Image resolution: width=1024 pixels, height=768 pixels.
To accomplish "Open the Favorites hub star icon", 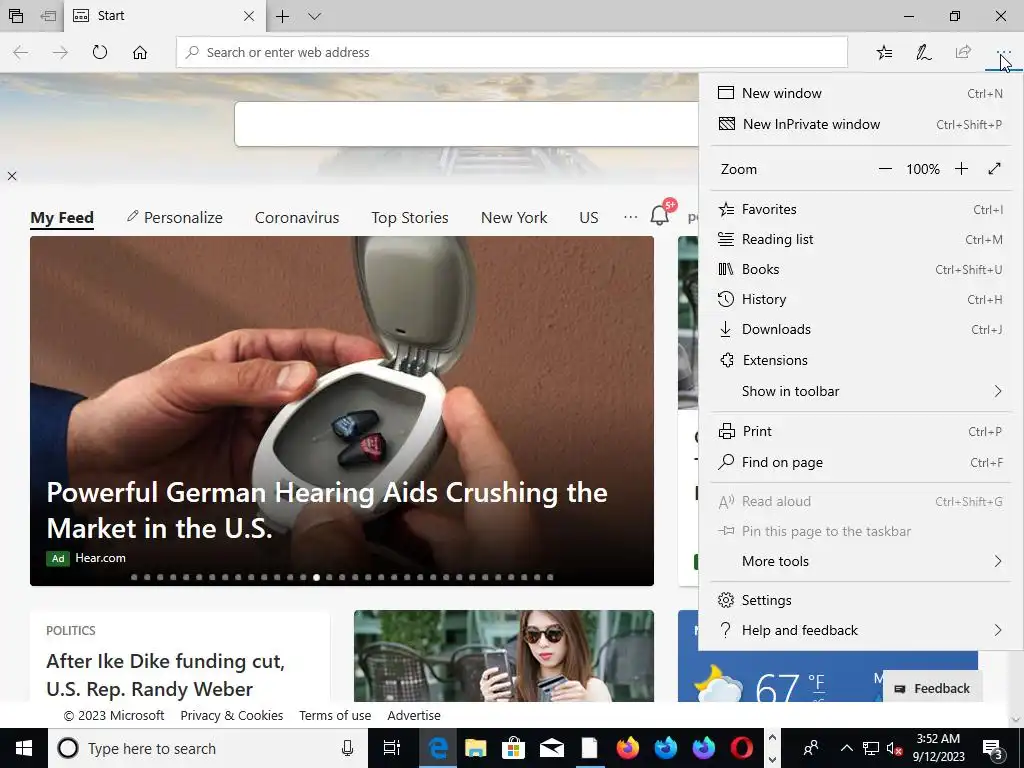I will pos(884,52).
